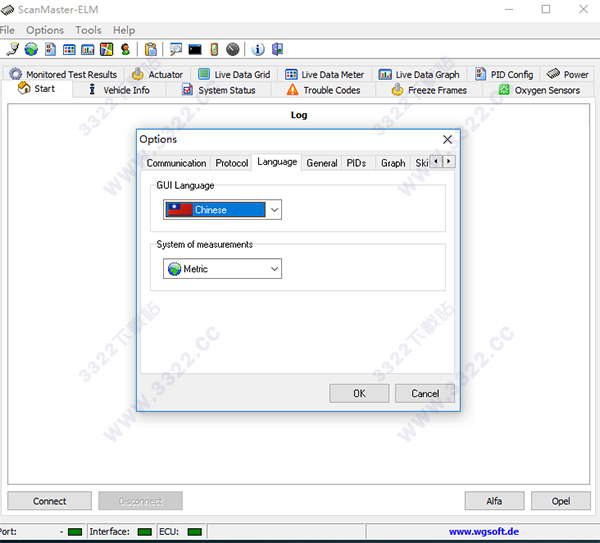The height and width of the screenshot is (543, 600).
Task: Click Cancel in Options dialog
Action: tap(425, 393)
